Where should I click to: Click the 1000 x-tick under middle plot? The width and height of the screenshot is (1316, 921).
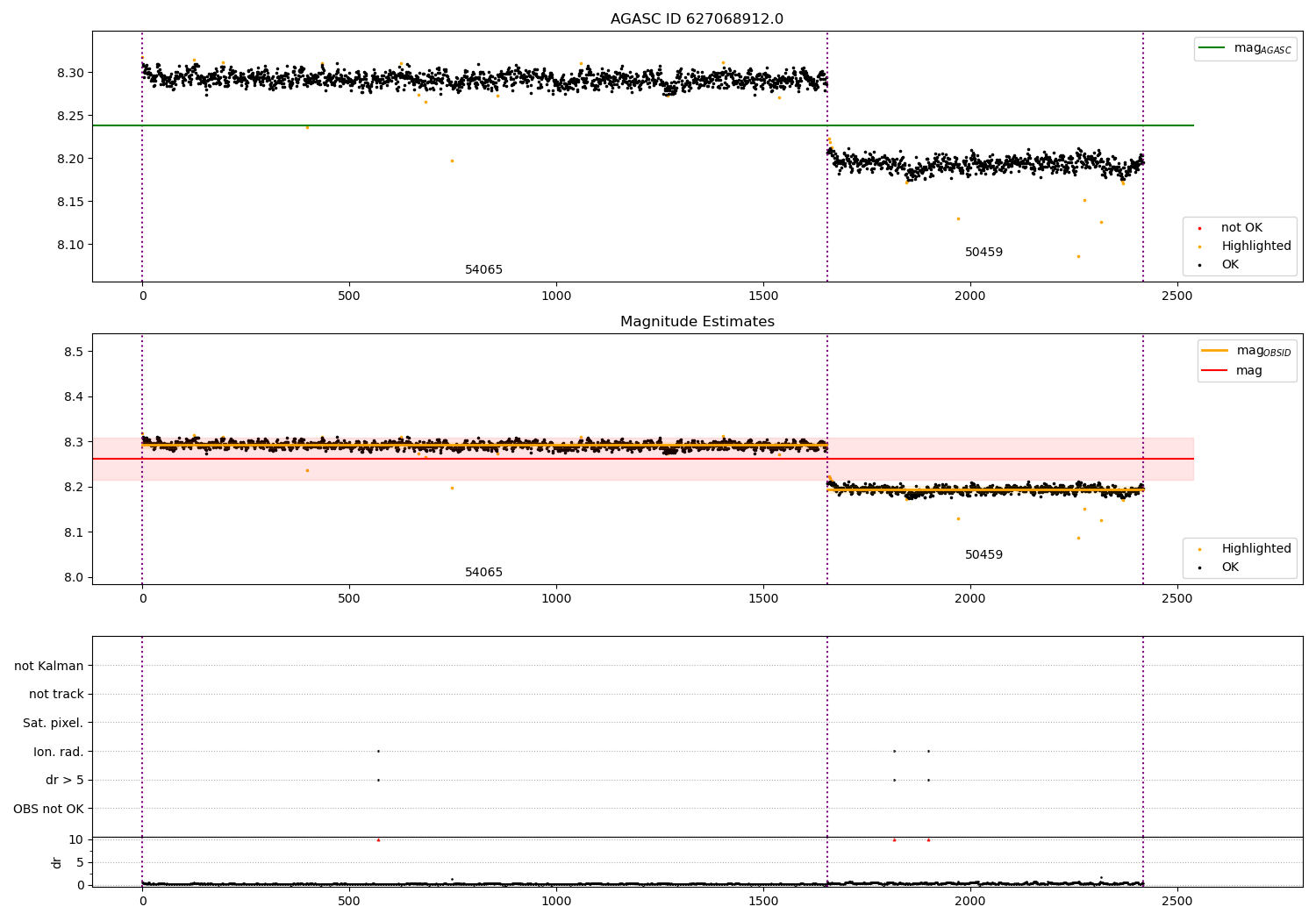[556, 598]
